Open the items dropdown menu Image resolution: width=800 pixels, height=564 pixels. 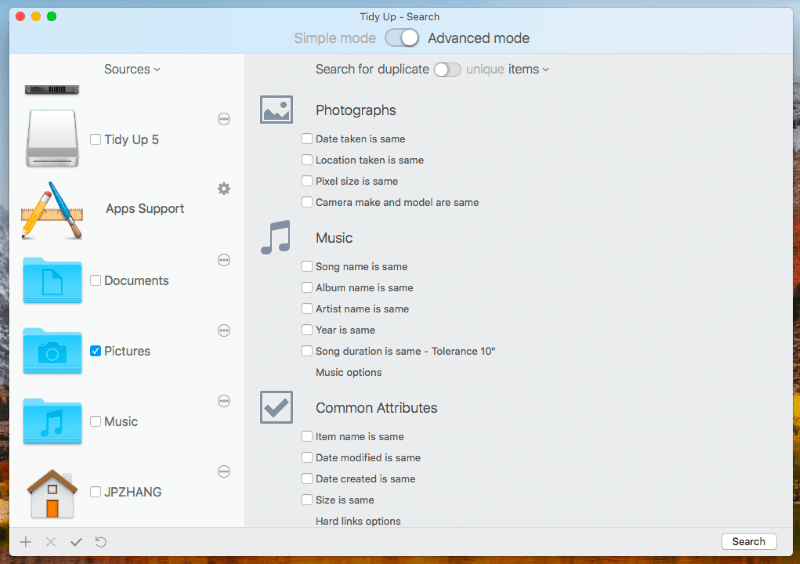528,69
